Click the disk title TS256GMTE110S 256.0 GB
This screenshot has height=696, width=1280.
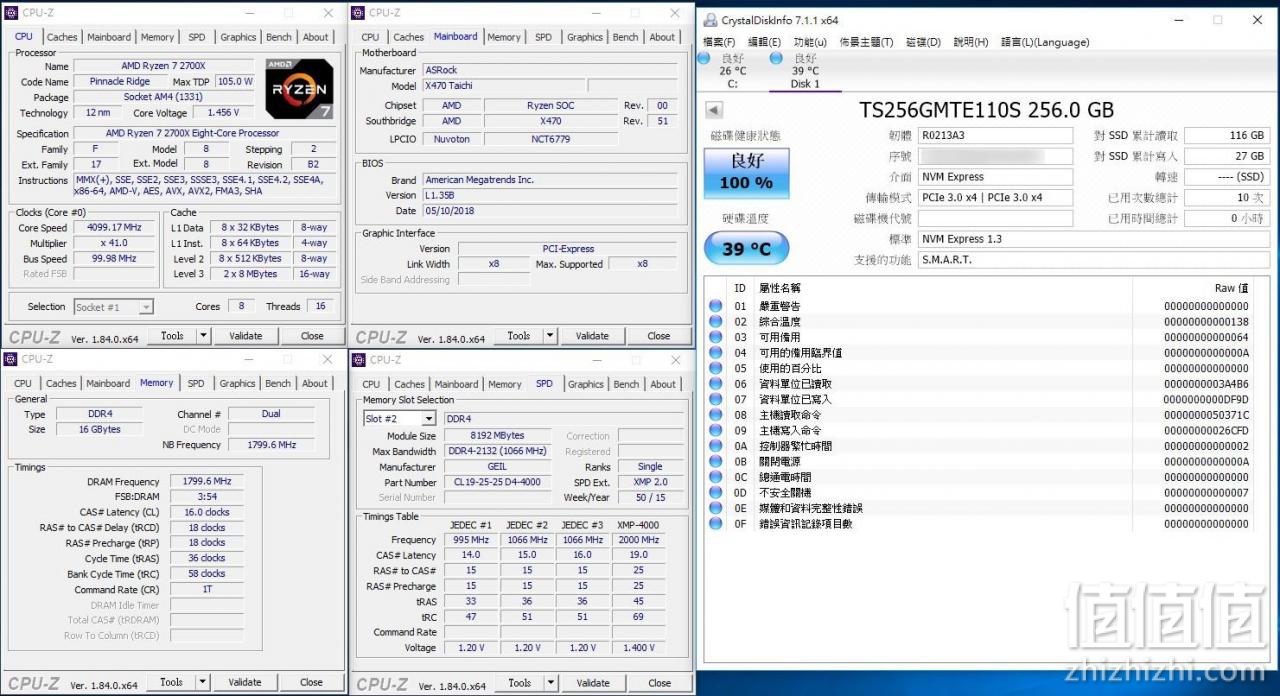(x=986, y=110)
